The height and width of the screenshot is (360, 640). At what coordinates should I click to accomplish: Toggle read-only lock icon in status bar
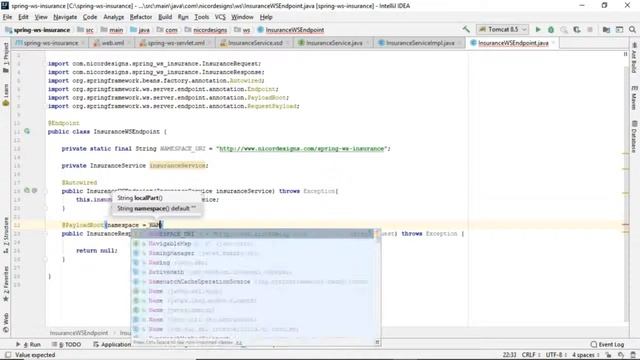[x=608, y=355]
